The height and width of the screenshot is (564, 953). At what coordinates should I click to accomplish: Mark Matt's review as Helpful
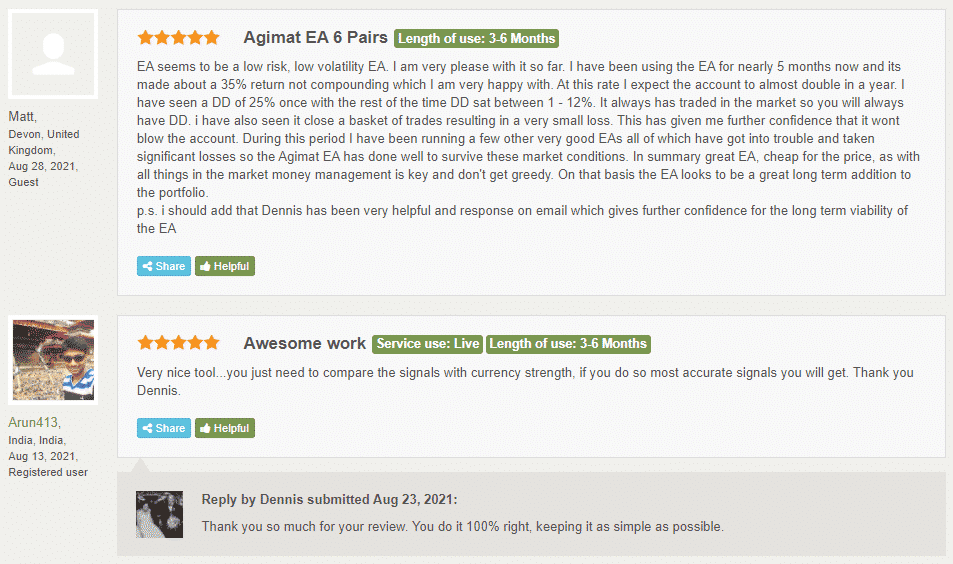225,266
